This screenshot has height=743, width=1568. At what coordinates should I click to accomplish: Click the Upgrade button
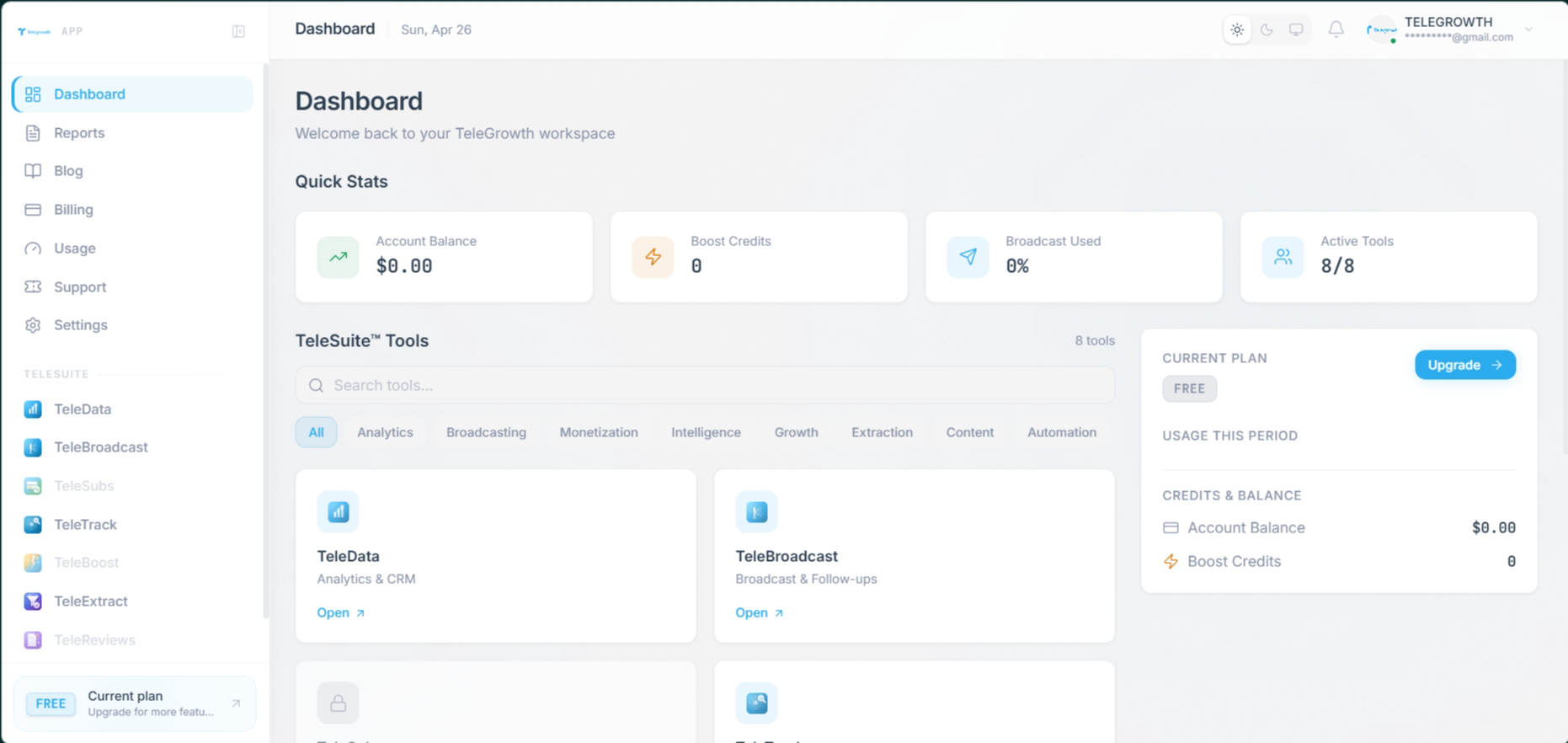coord(1465,365)
